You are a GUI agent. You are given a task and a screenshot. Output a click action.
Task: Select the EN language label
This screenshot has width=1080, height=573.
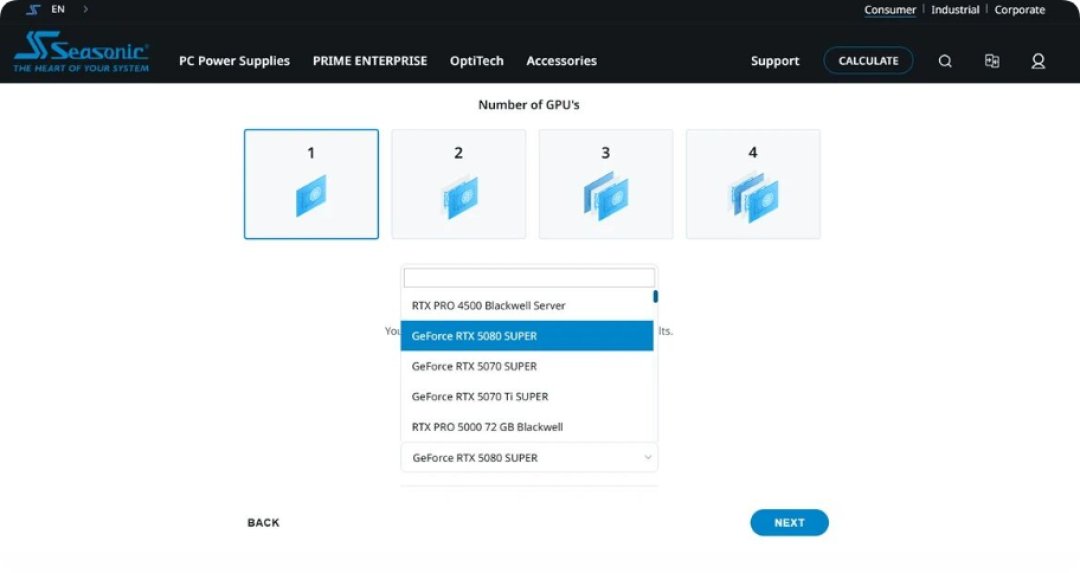(58, 10)
